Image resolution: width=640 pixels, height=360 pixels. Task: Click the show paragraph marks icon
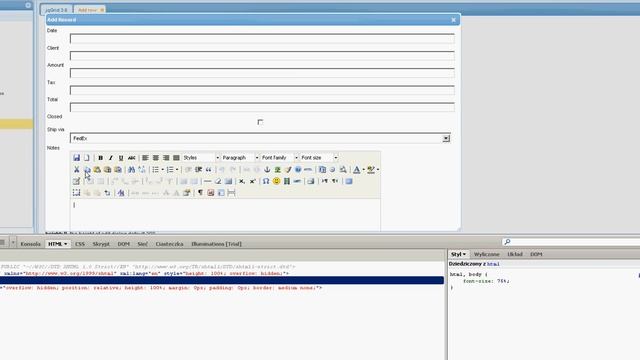[200, 193]
